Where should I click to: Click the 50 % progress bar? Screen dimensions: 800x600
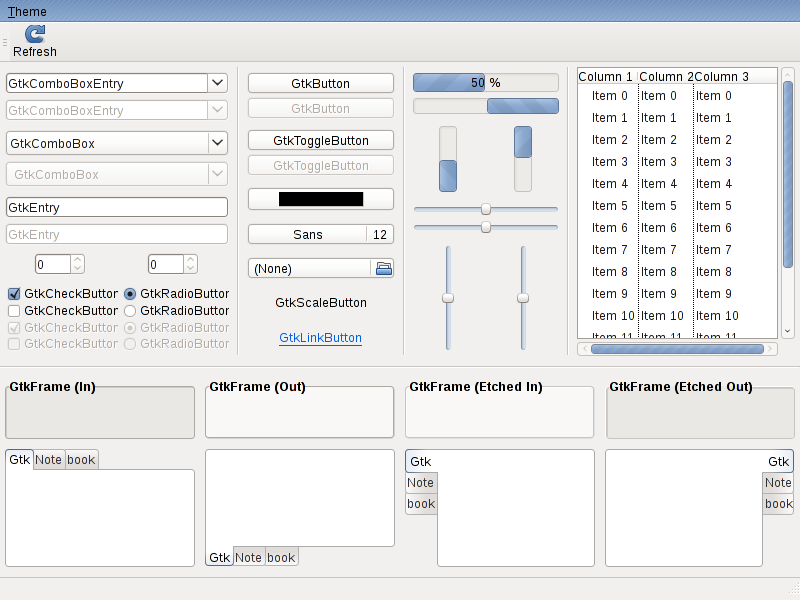pyautogui.click(x=486, y=83)
